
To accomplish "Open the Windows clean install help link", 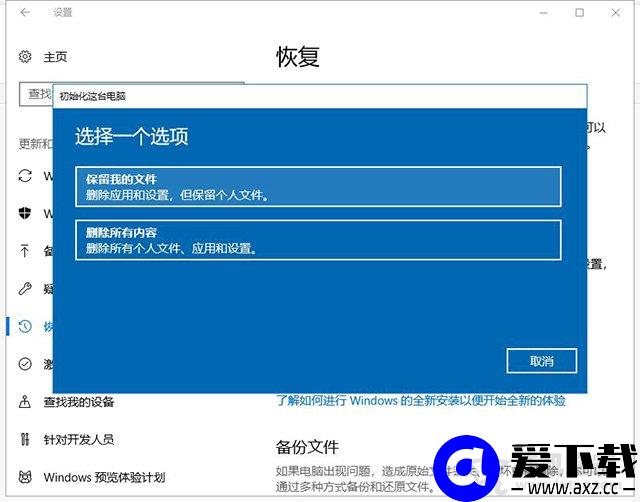I will (421, 400).
